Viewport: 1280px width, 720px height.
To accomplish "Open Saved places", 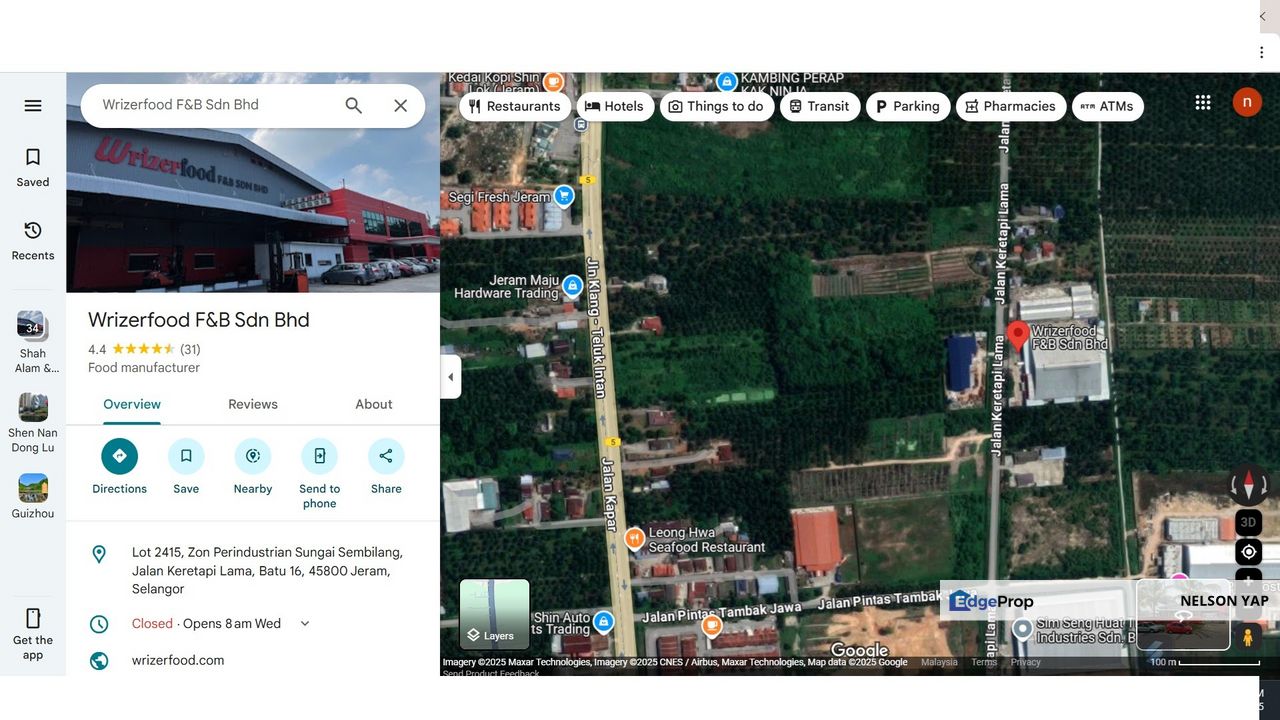I will [33, 167].
